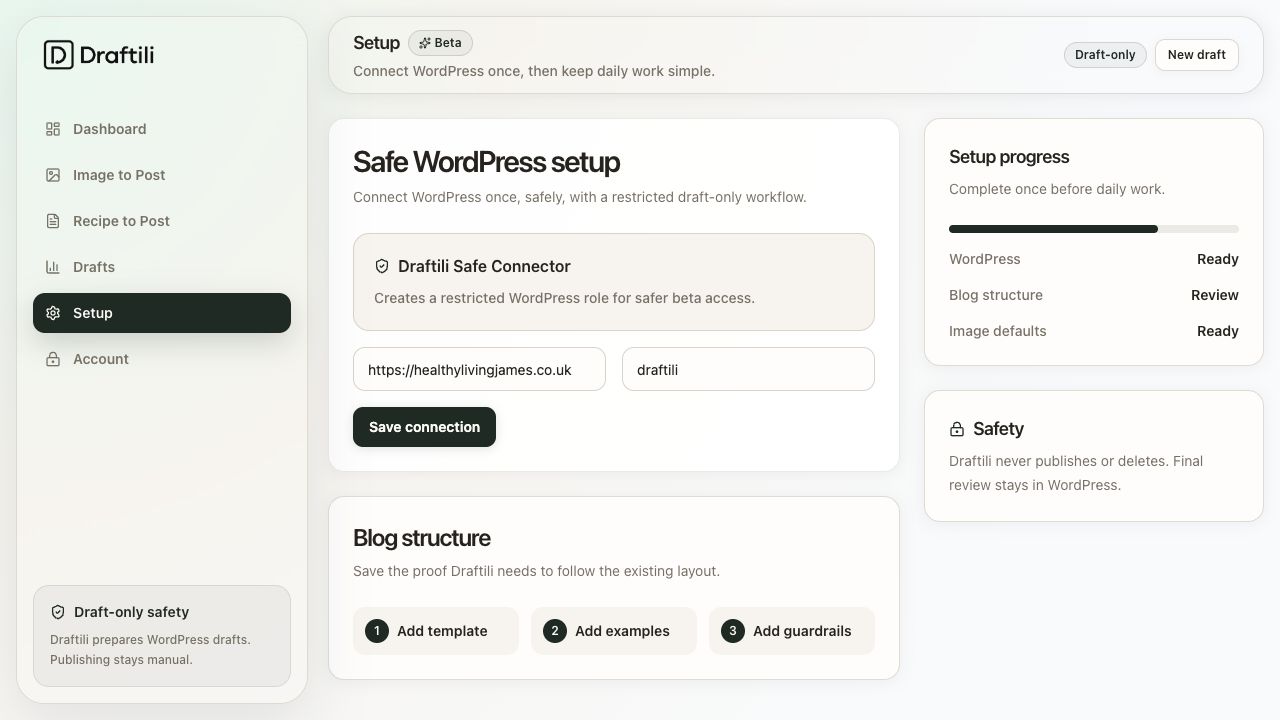Navigate to Drafts
1280x720 pixels.
(162, 267)
